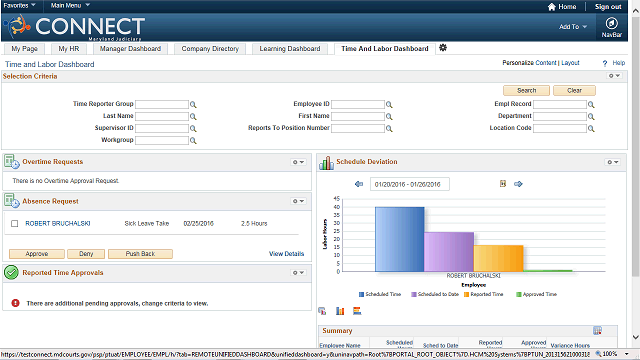Open Department lookup magnifier
The image size is (640, 360).
591,116
